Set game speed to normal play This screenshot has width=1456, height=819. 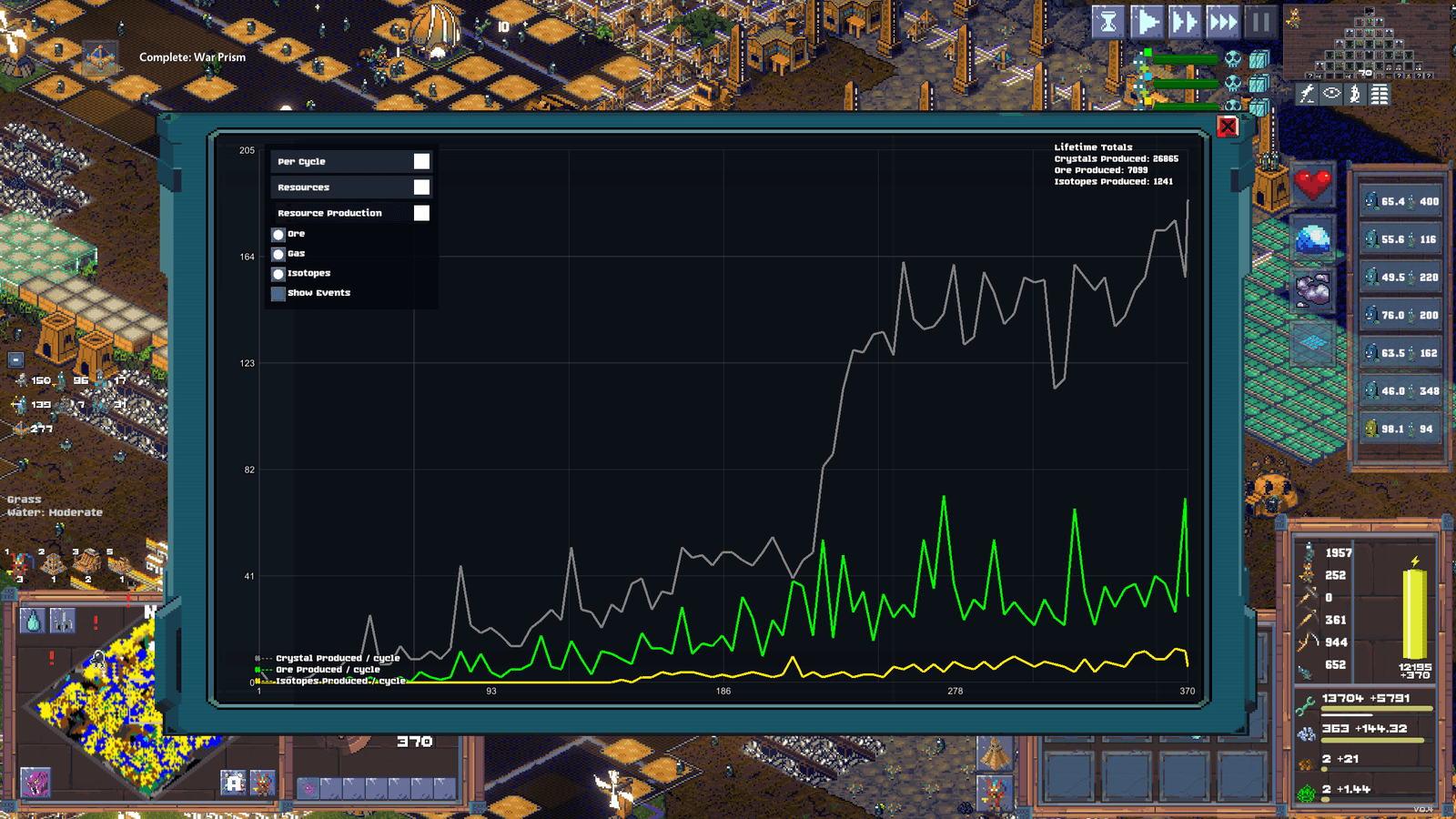[1147, 22]
